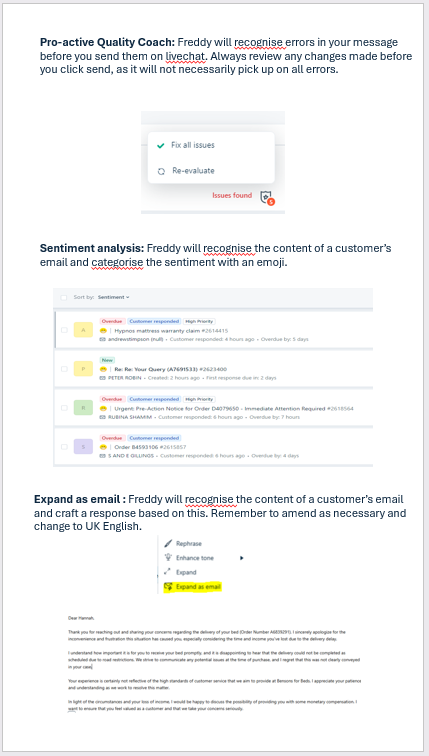Click the Enhance tone lightbulb icon
Image resolution: width=429 pixels, height=756 pixels.
(x=168, y=558)
